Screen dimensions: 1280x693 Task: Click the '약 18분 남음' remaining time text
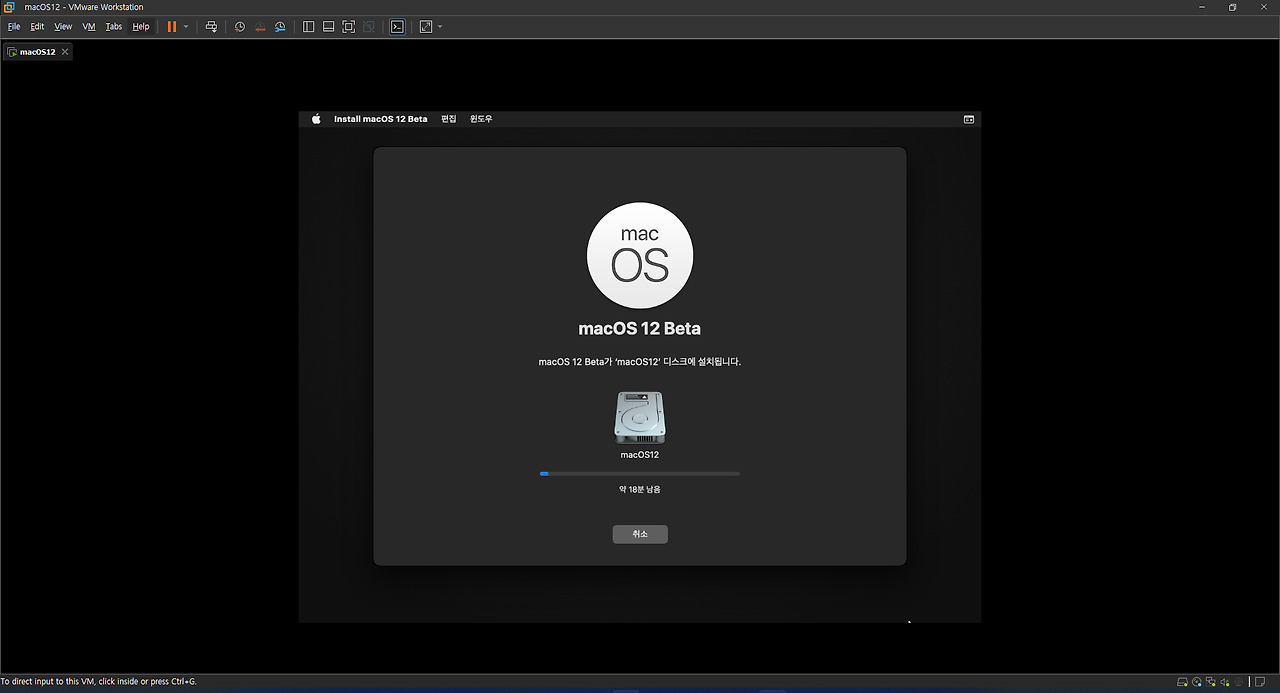pos(640,489)
